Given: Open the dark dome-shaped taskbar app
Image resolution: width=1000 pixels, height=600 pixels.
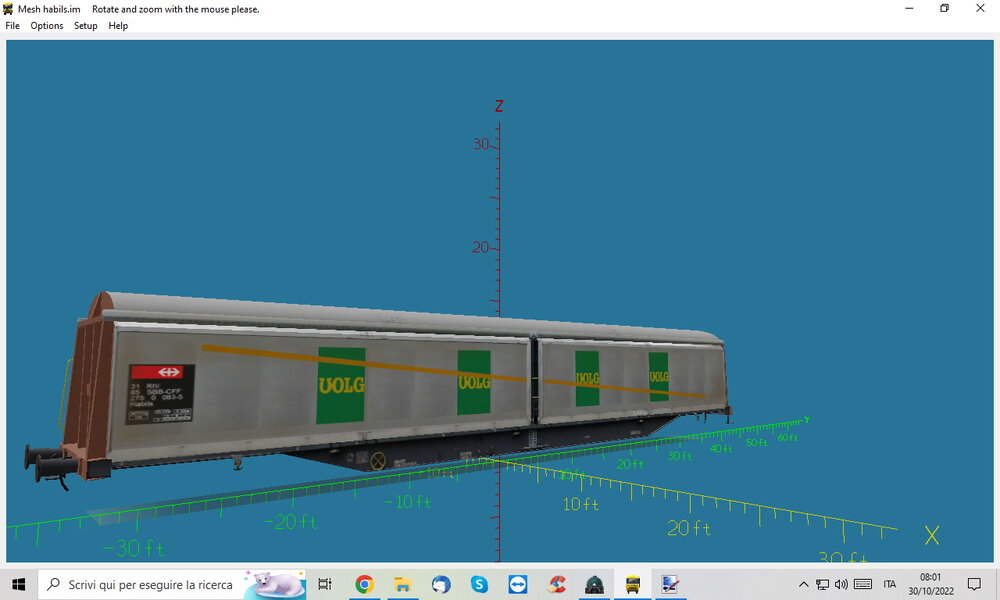Looking at the screenshot, I should point(594,584).
